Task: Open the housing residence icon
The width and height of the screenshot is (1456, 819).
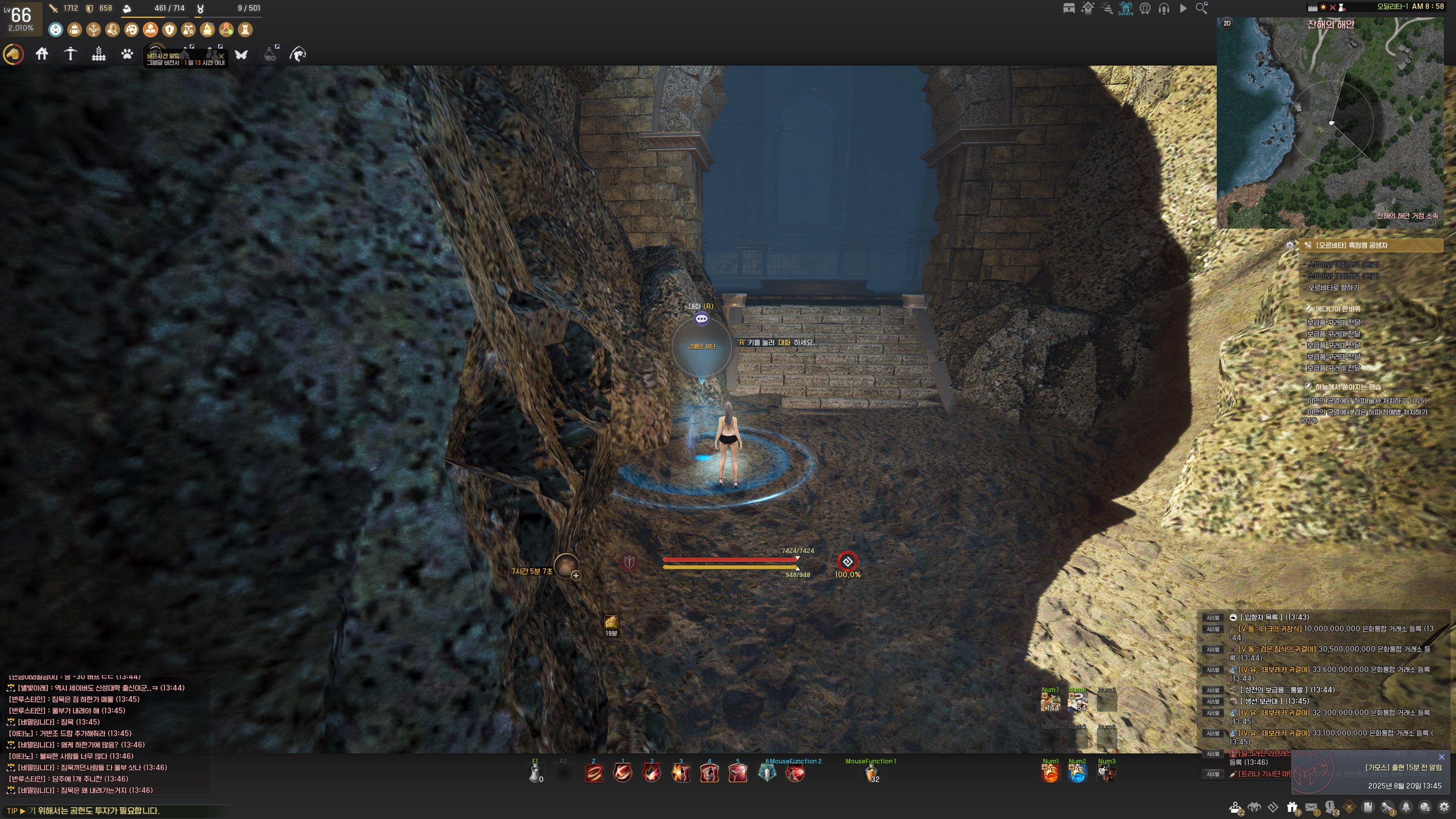Action: coord(42,54)
